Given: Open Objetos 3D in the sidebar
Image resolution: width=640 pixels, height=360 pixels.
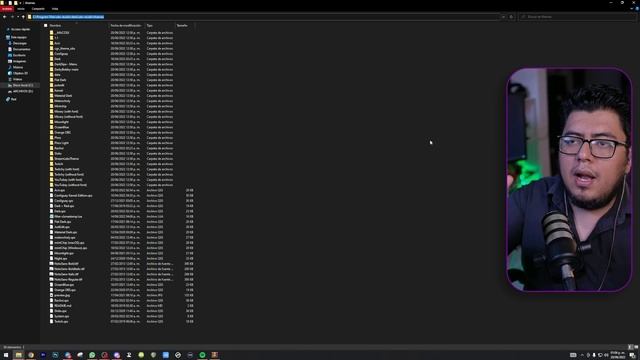Looking at the screenshot, I should 18,73.
